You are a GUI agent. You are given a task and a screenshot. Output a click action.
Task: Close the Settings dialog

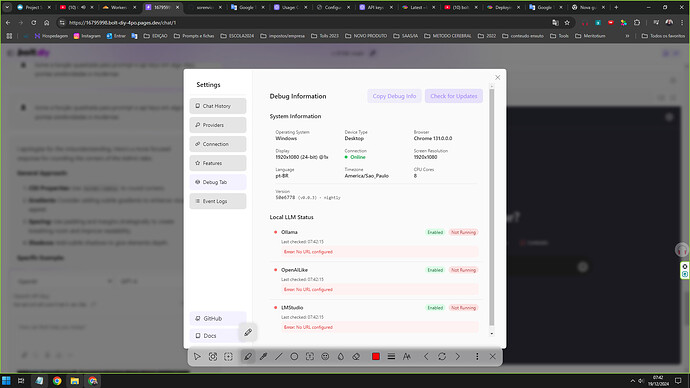(498, 77)
